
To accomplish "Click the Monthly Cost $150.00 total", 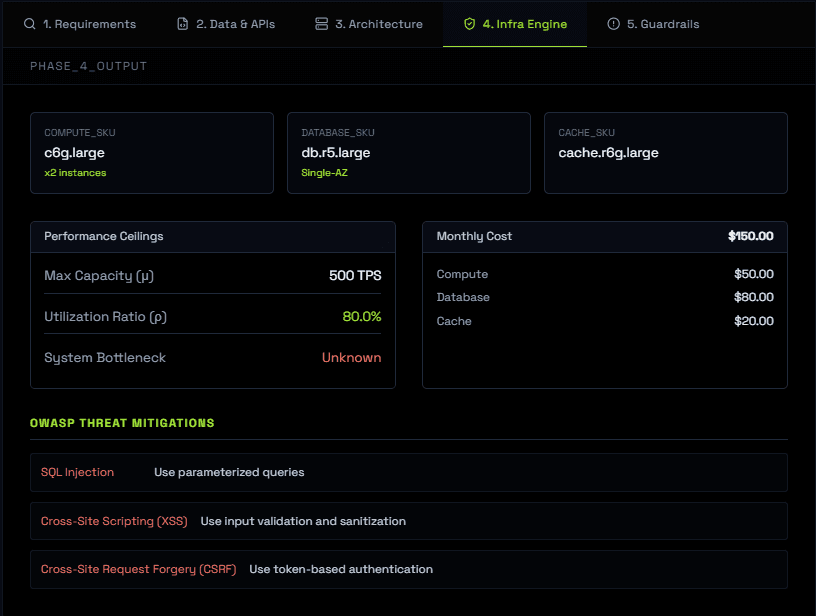I will [750, 236].
